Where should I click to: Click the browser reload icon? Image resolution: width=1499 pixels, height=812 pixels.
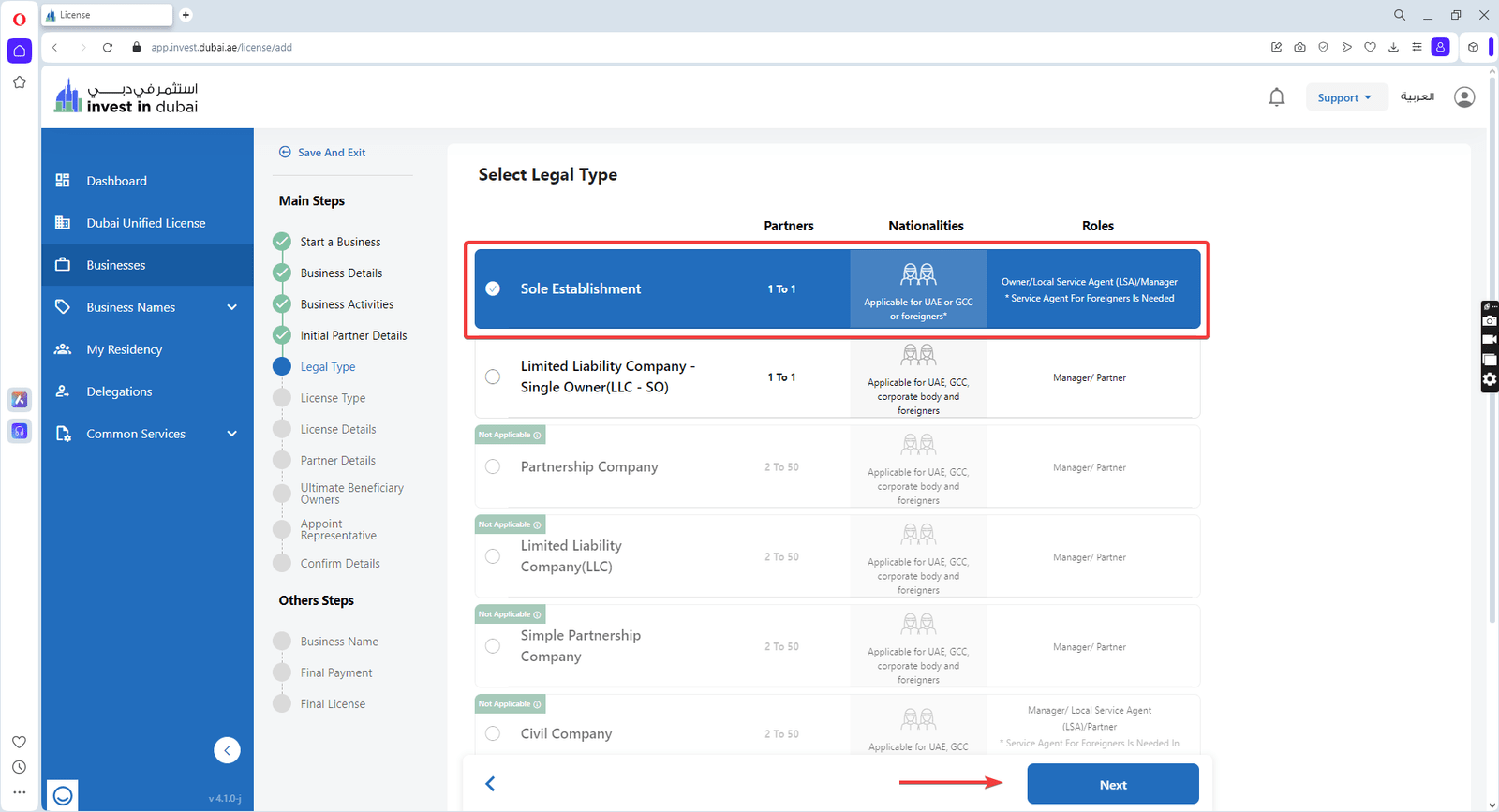coord(108,47)
